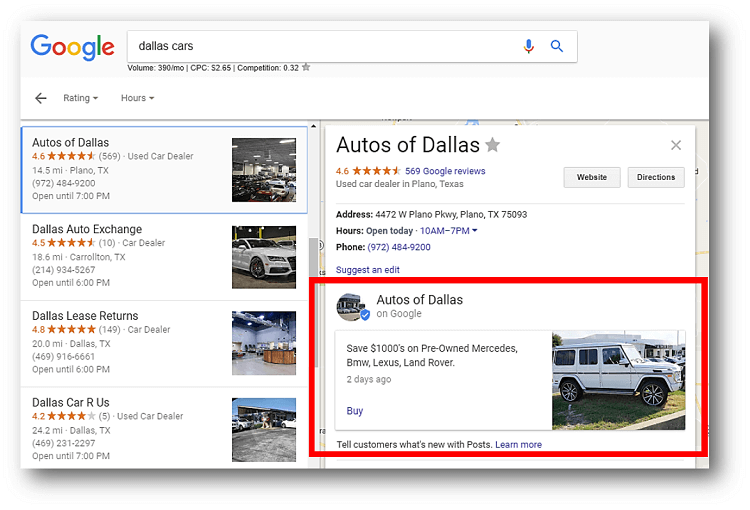This screenshot has width=750, height=510.
Task: Open Dallas Auto Exchange white car thumbnail
Action: [264, 257]
